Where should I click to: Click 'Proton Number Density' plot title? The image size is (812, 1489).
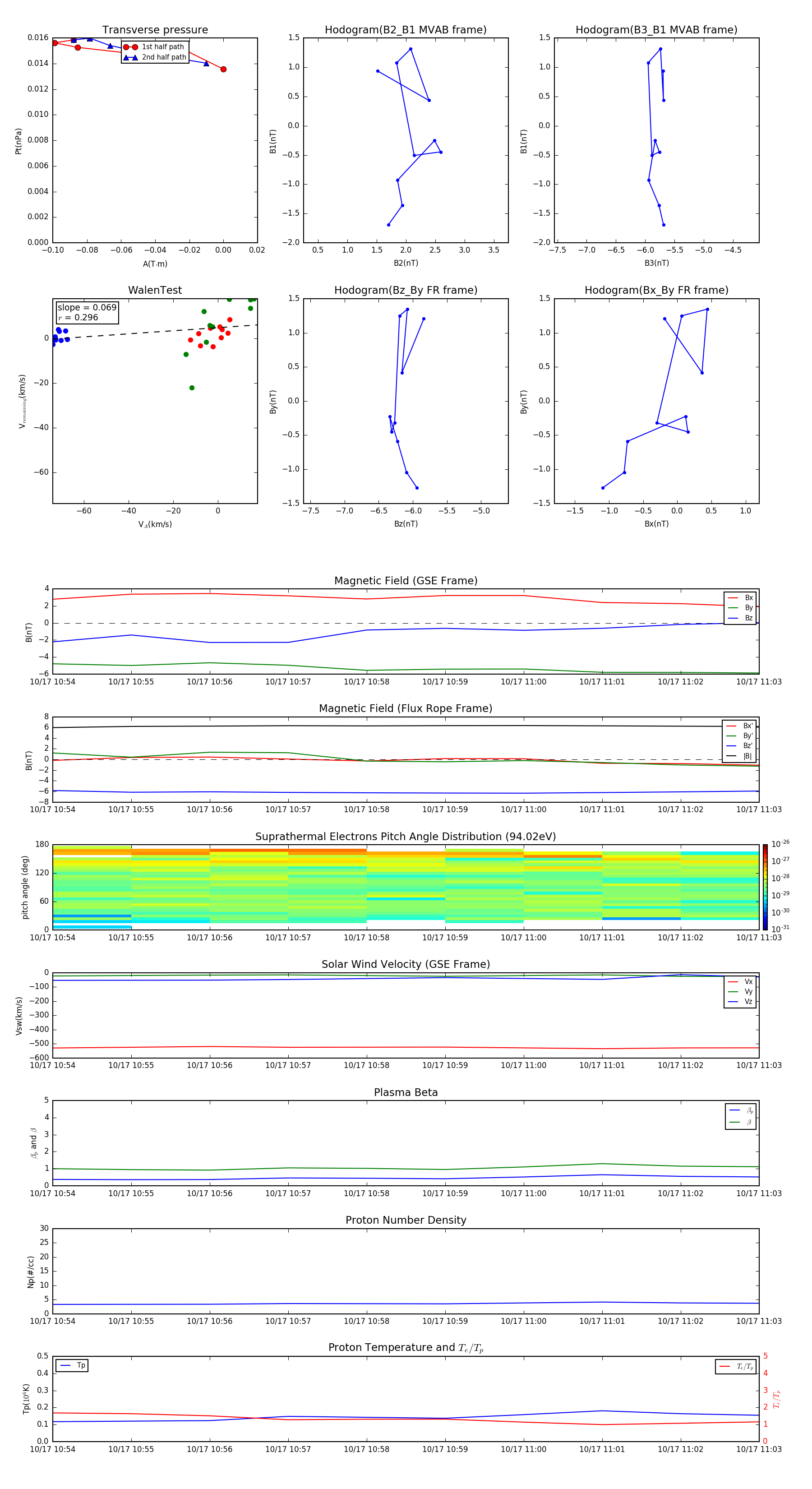406,1220
